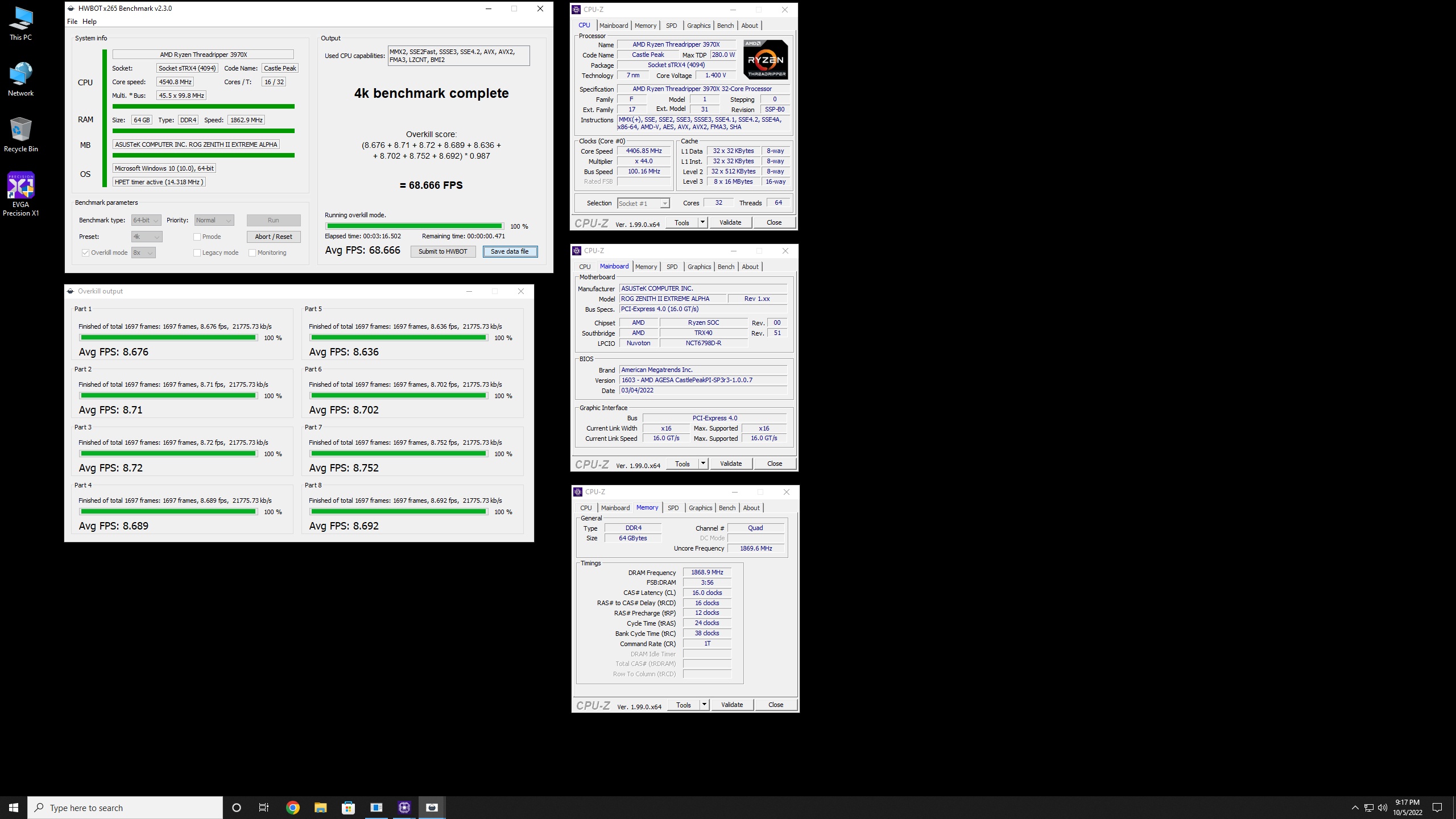Image resolution: width=1456 pixels, height=819 pixels.
Task: Open Preset 4k dropdown
Action: [147, 237]
